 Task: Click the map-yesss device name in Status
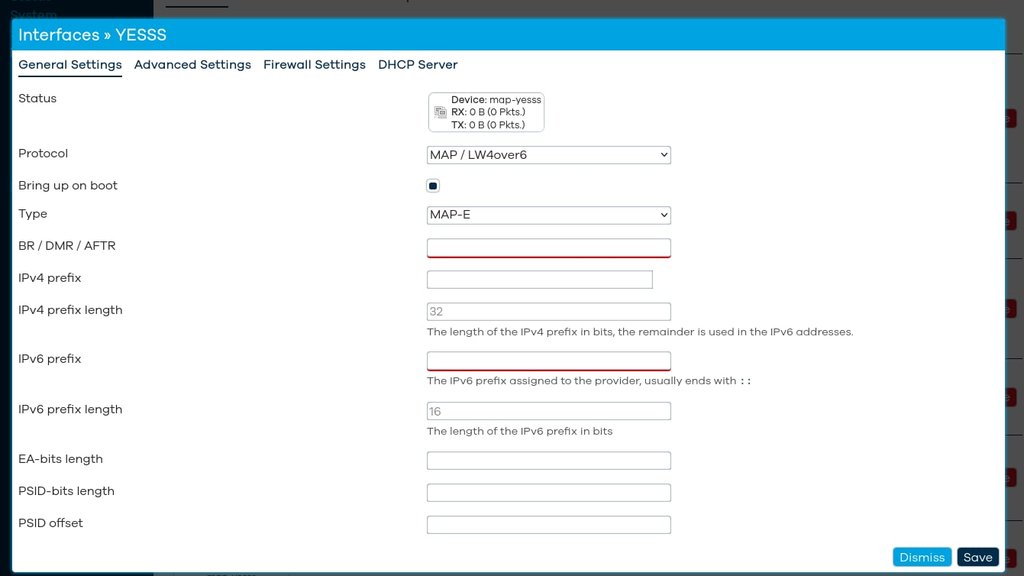(515, 100)
